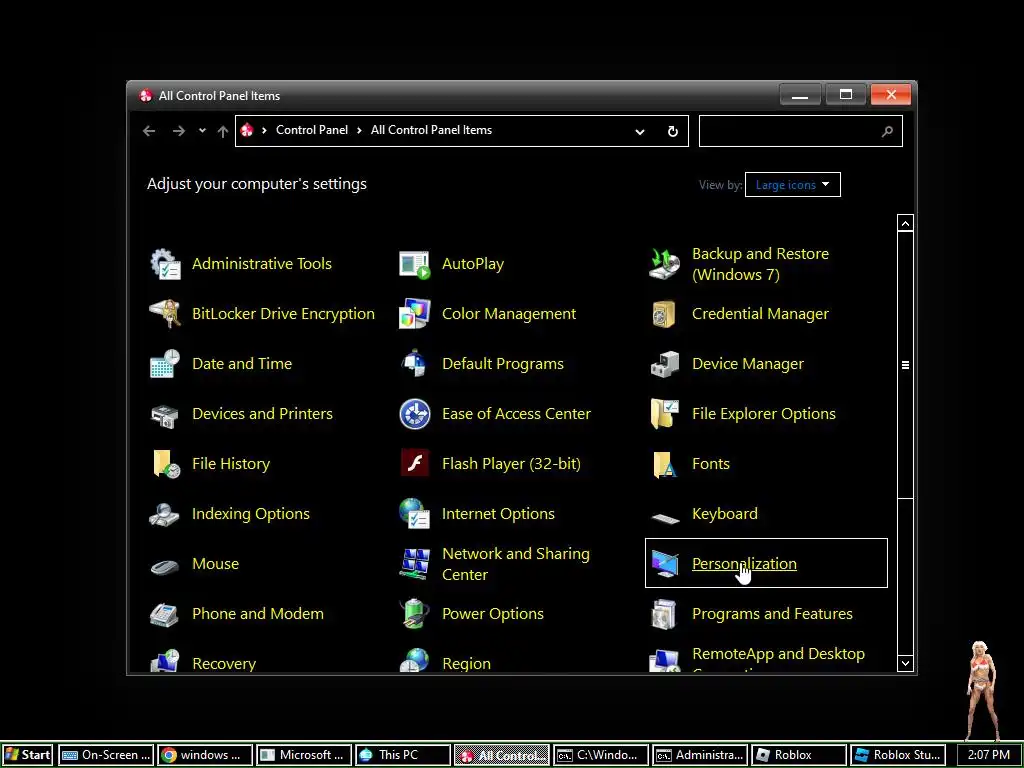Open the View by Large icons dropdown
Viewport: 1024px width, 768px height.
pos(793,185)
